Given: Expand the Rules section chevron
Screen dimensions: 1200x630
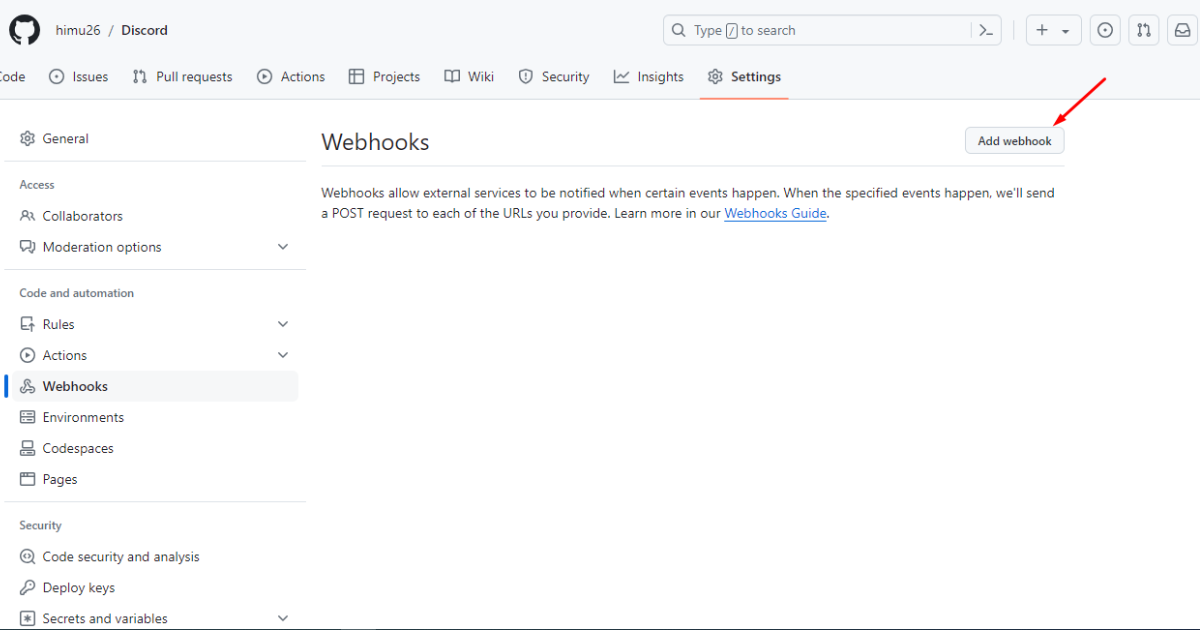Looking at the screenshot, I should click(x=283, y=324).
